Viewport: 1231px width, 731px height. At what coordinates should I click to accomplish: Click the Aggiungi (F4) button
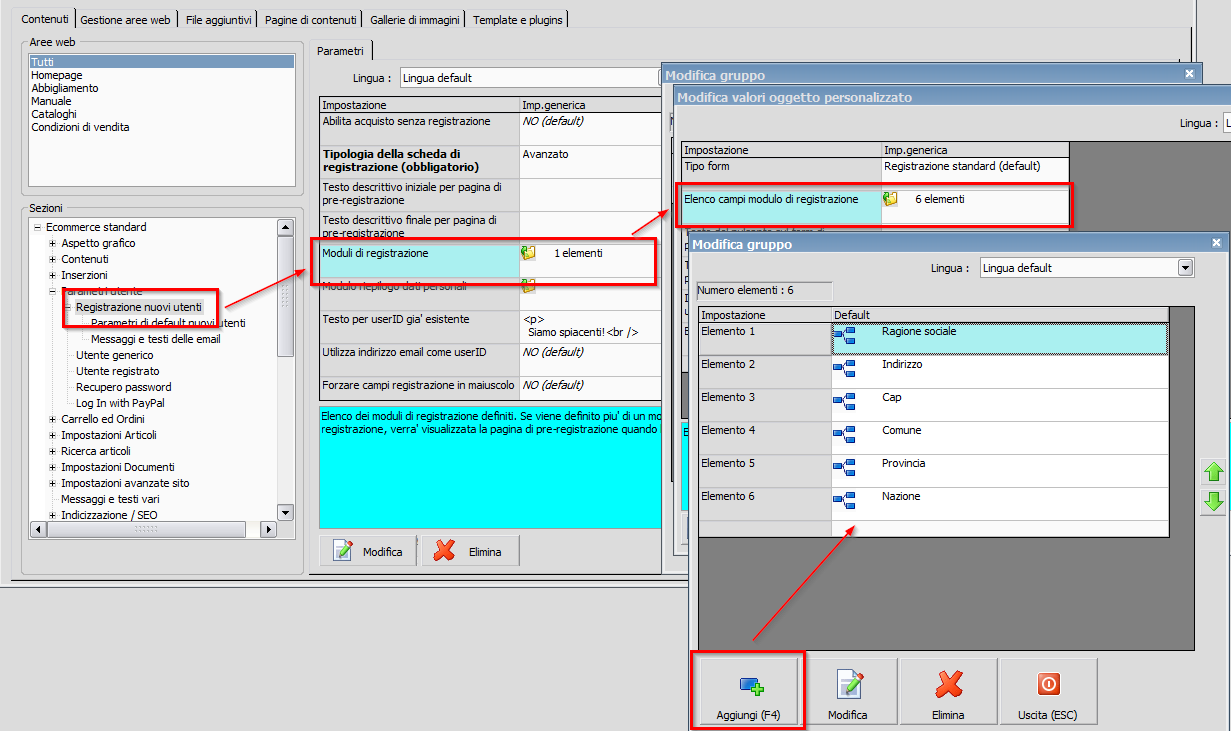point(748,691)
